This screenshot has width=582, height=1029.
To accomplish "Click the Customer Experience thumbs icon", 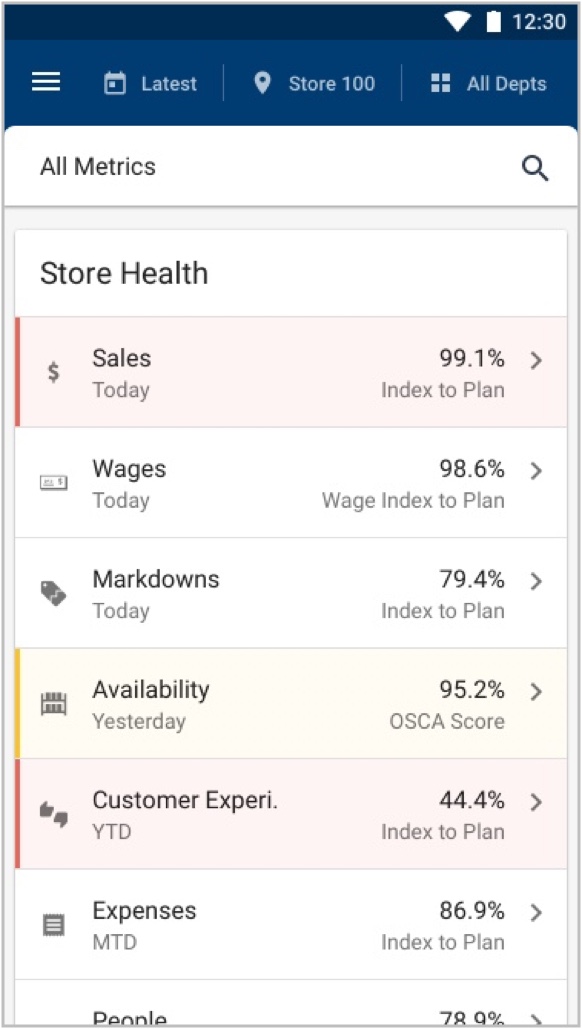I will [x=54, y=814].
